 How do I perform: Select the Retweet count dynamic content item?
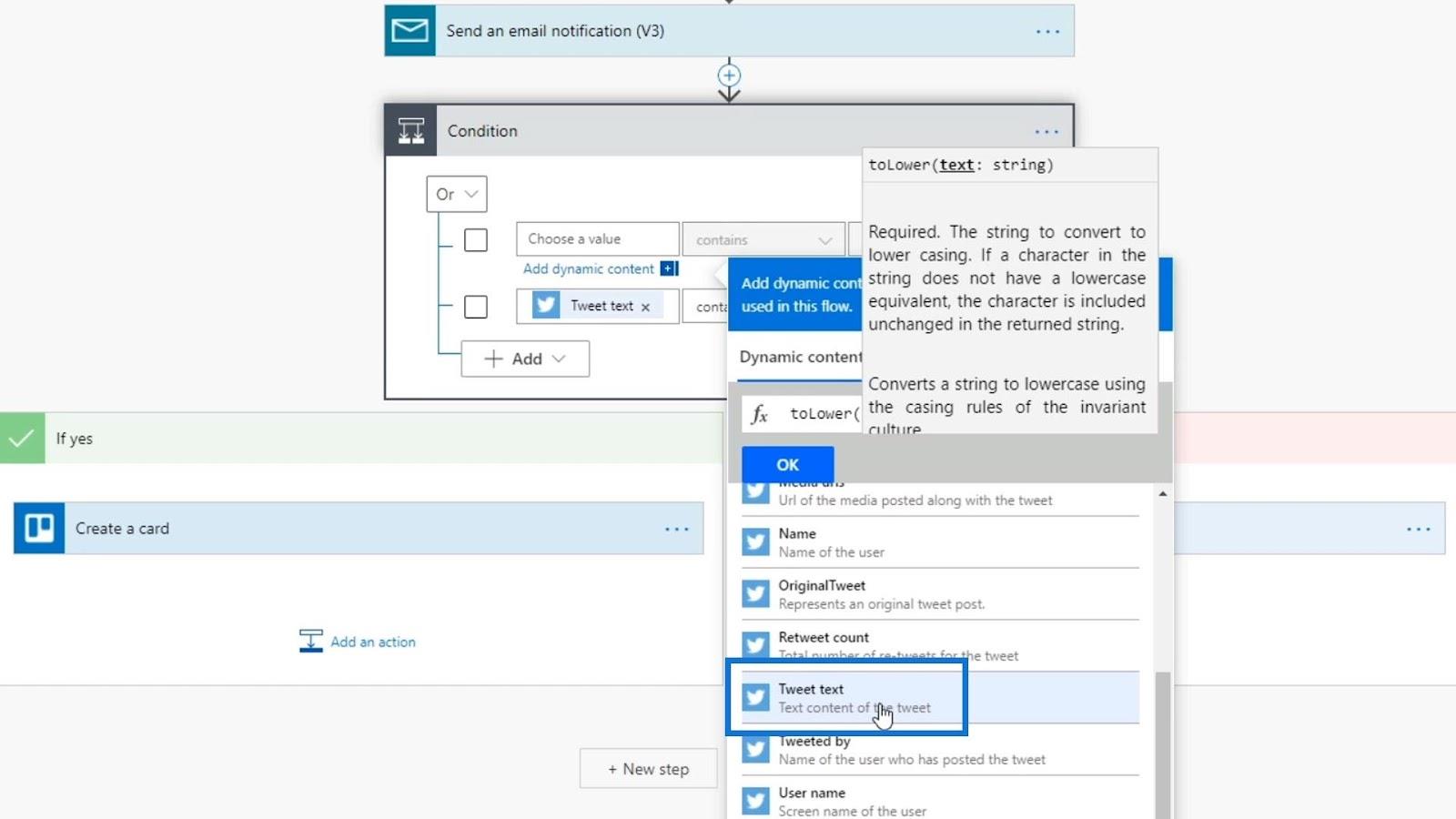[940, 646]
